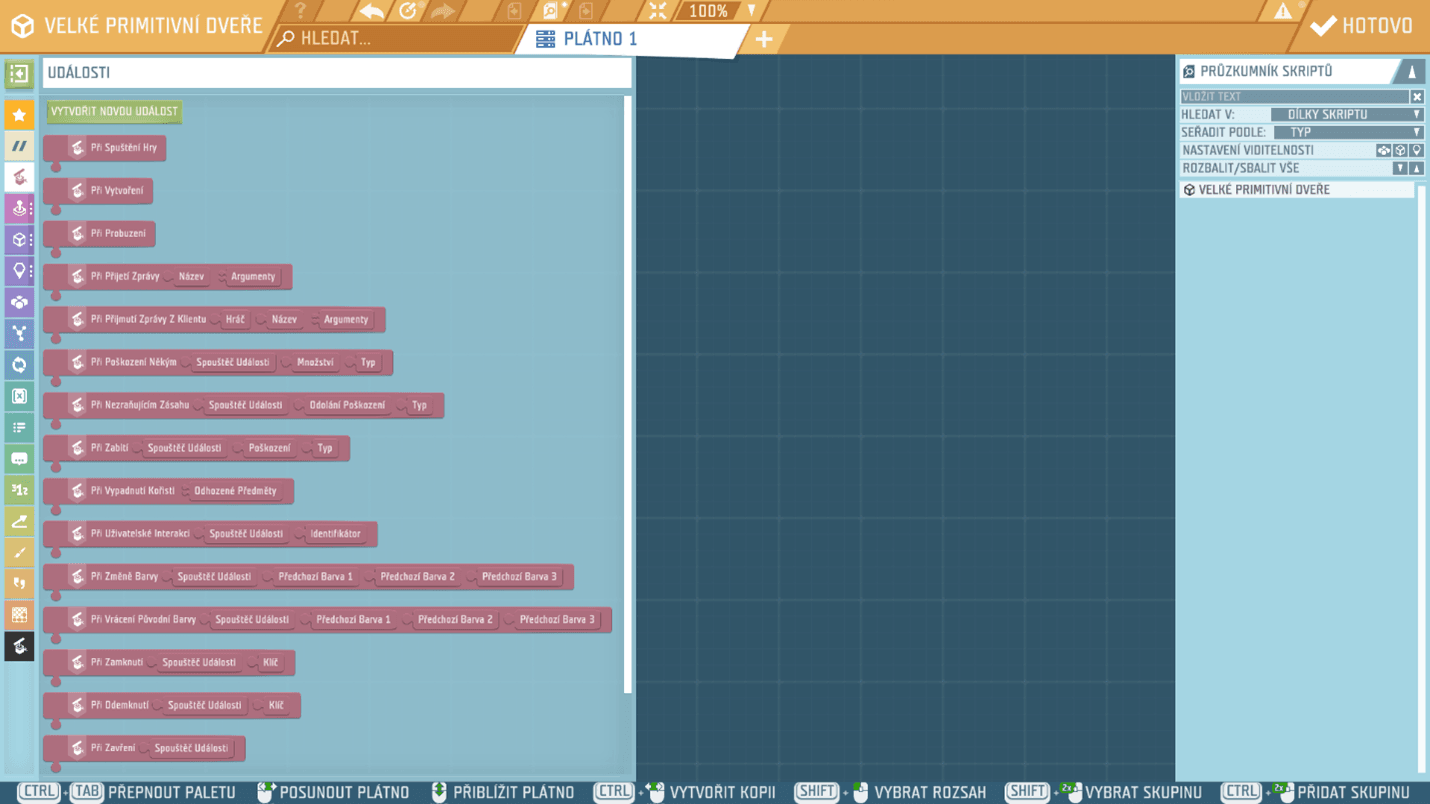Image resolution: width=1430 pixels, height=804 pixels.
Task: Click the undo arrow in the top toolbar
Action: [x=372, y=11]
